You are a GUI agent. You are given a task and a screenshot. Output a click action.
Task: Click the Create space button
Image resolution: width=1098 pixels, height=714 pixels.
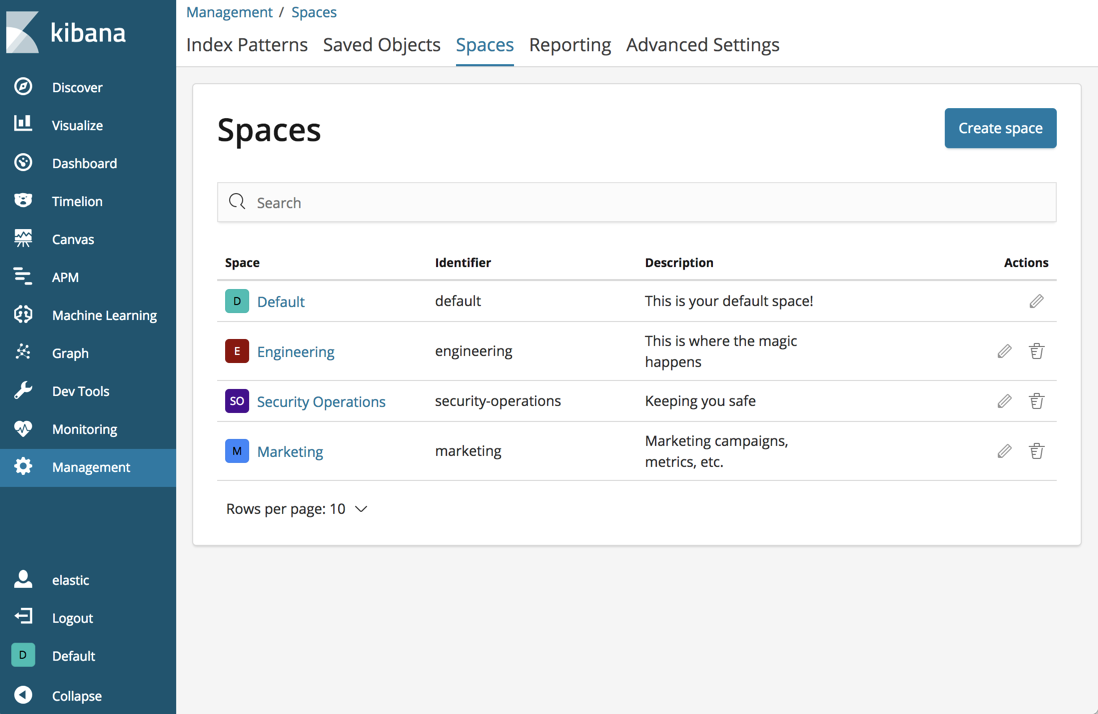[1000, 128]
